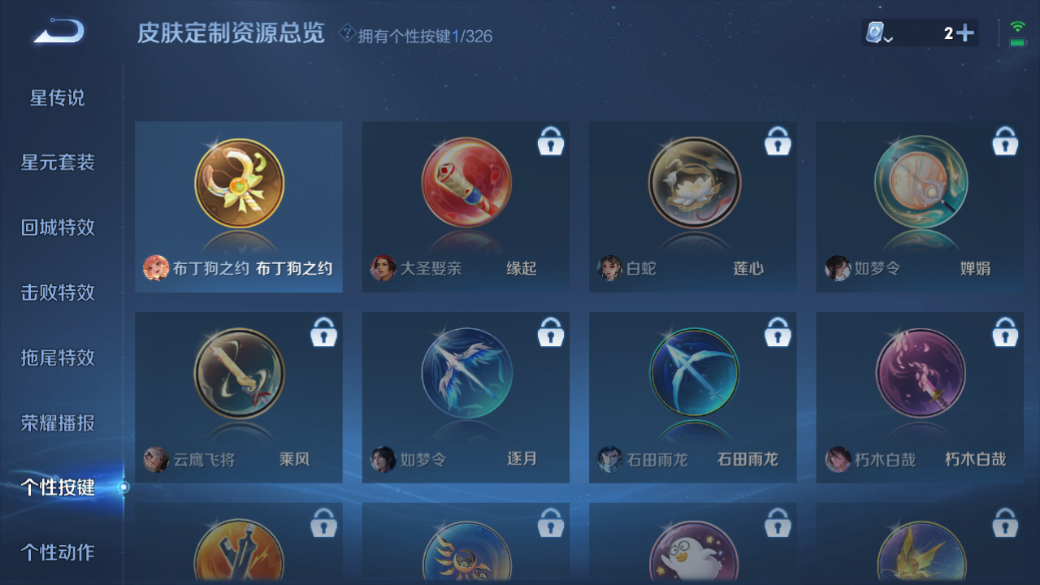The image size is (1040, 585).
Task: Select the 石田雨龙 blue bow key icon
Action: click(694, 372)
